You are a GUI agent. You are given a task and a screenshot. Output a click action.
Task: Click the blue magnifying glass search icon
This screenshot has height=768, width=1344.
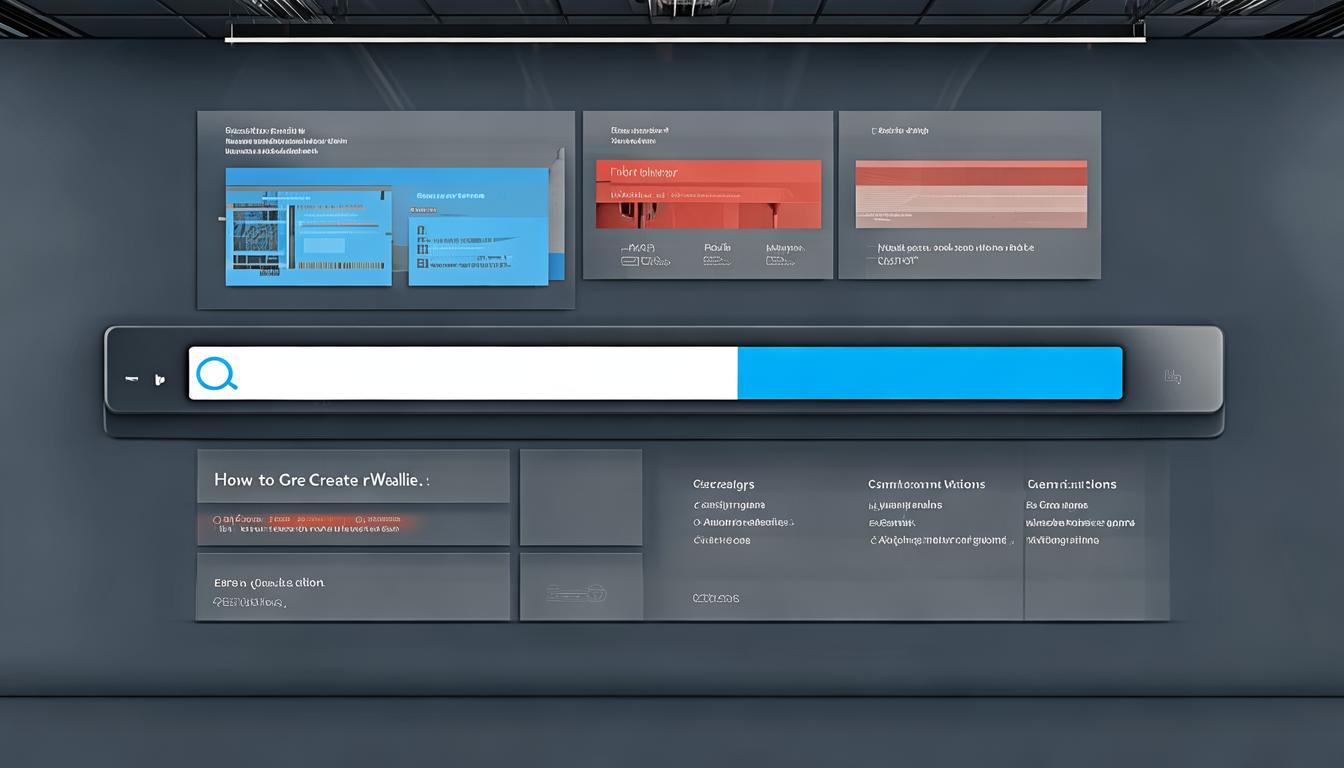(217, 374)
